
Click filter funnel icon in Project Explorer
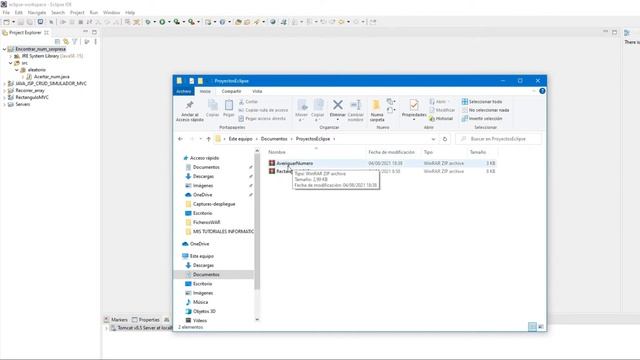tap(75, 42)
